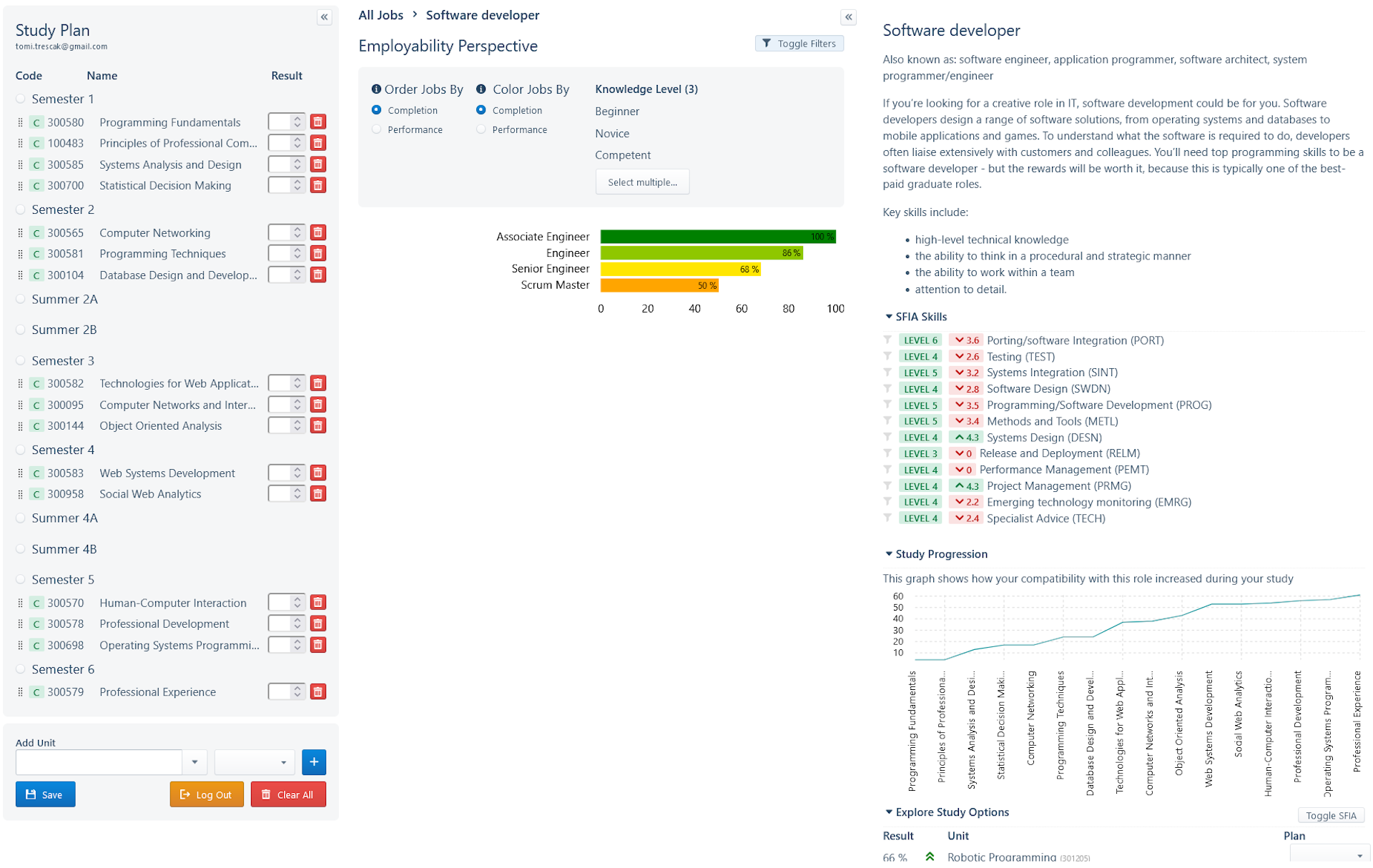Collapse the Employability Perspective panel chevron
Image resolution: width=1373 pixels, height=868 pixels.
[849, 17]
